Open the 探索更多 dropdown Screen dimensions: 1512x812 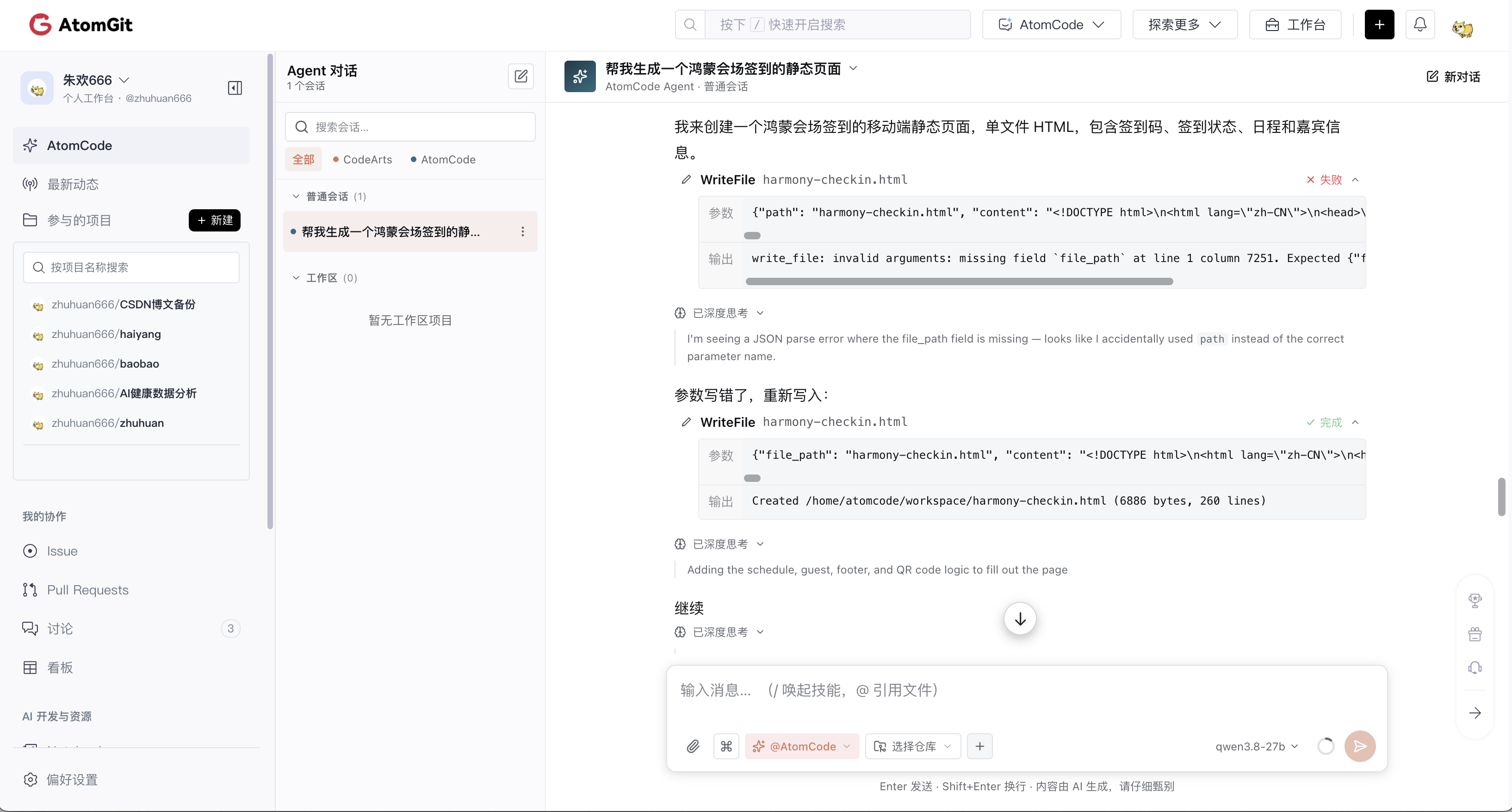pos(1184,25)
